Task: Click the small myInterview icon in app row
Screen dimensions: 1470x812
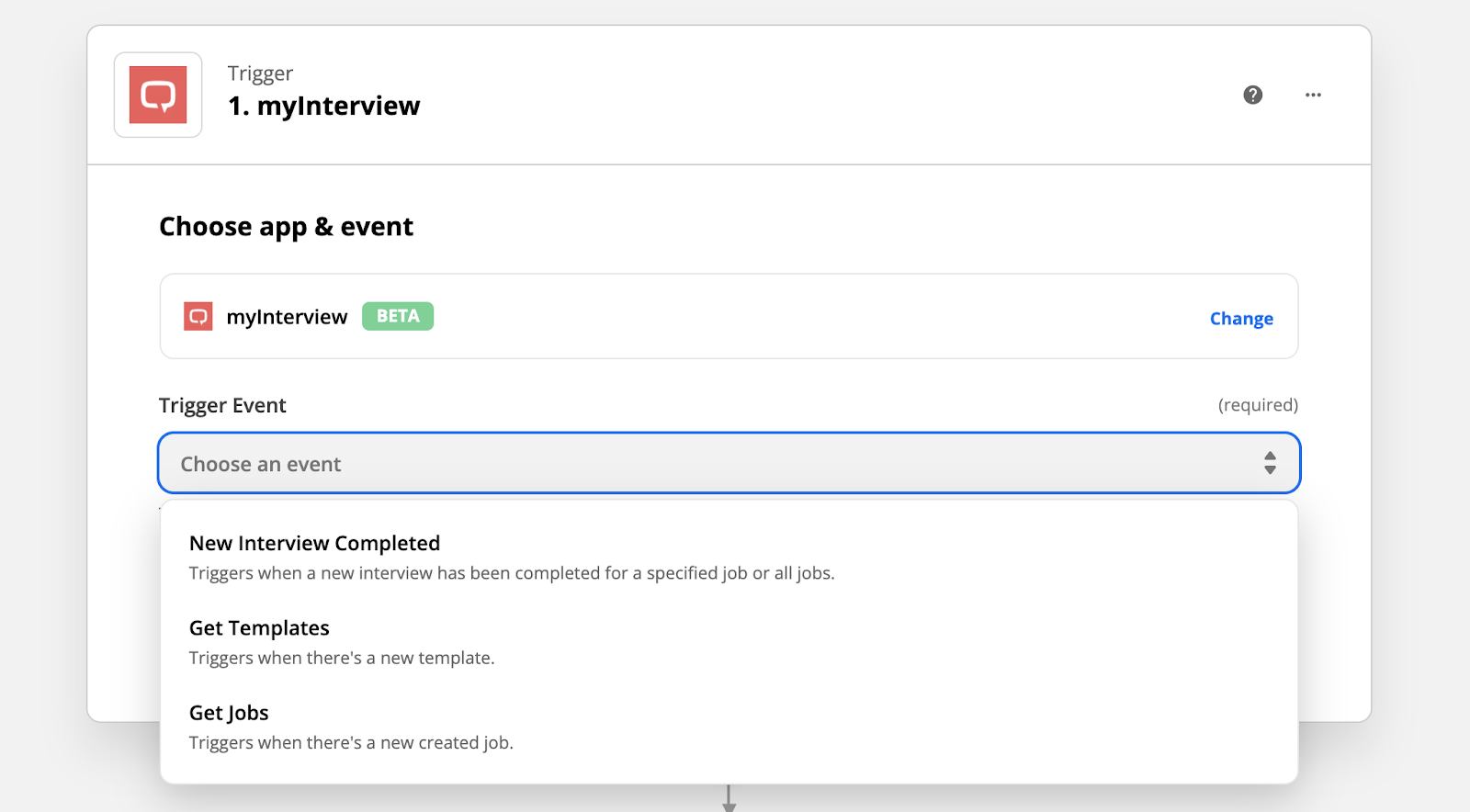Action: pyautogui.click(x=198, y=317)
